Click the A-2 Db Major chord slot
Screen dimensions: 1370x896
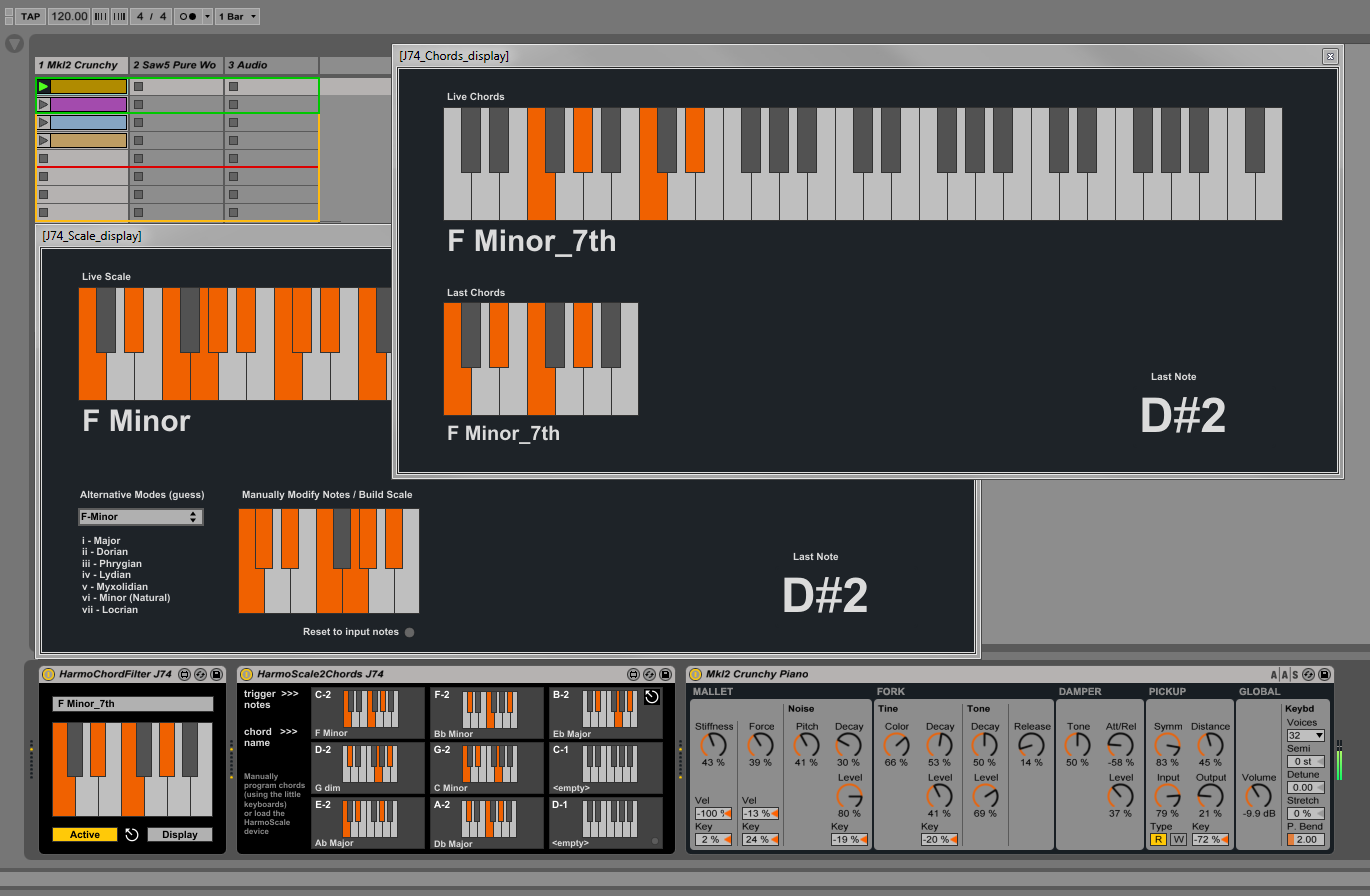click(x=487, y=823)
